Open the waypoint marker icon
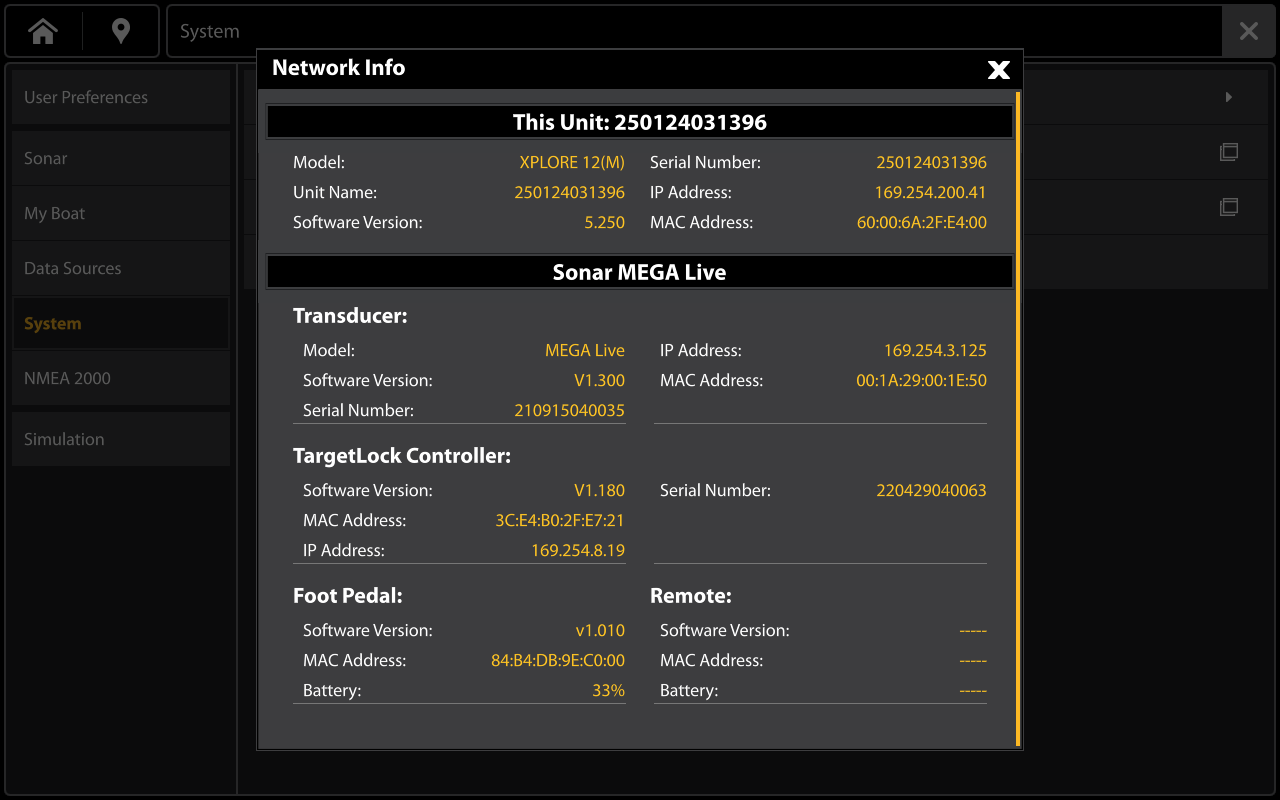This screenshot has height=800, width=1280. click(121, 31)
